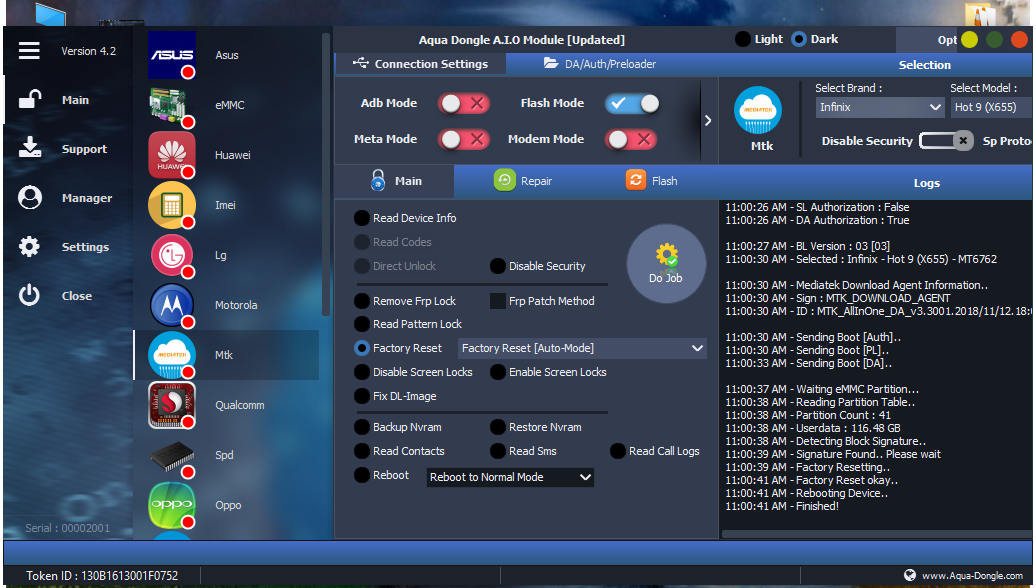Check the Frp Patch Method checkbox
This screenshot has width=1036, height=588.
pyautogui.click(x=498, y=301)
